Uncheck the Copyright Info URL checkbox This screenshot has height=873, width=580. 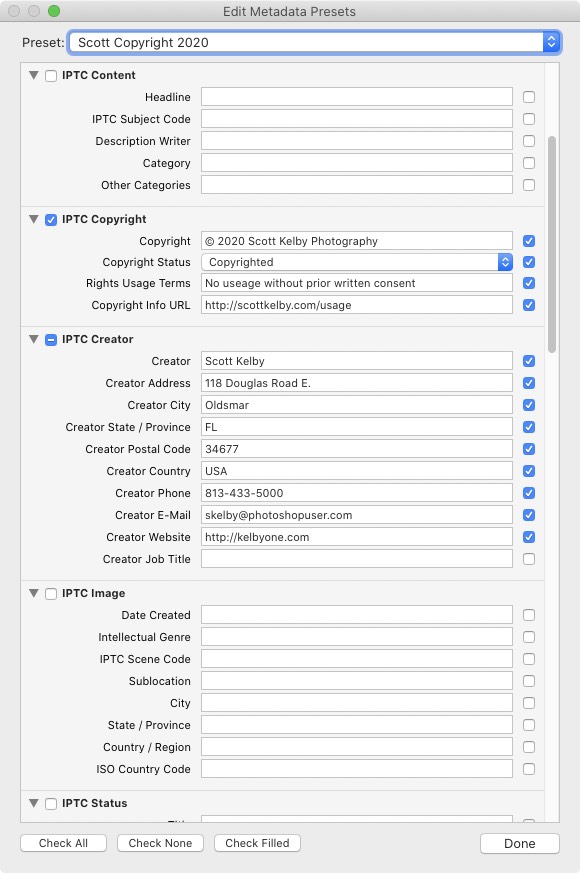click(529, 305)
